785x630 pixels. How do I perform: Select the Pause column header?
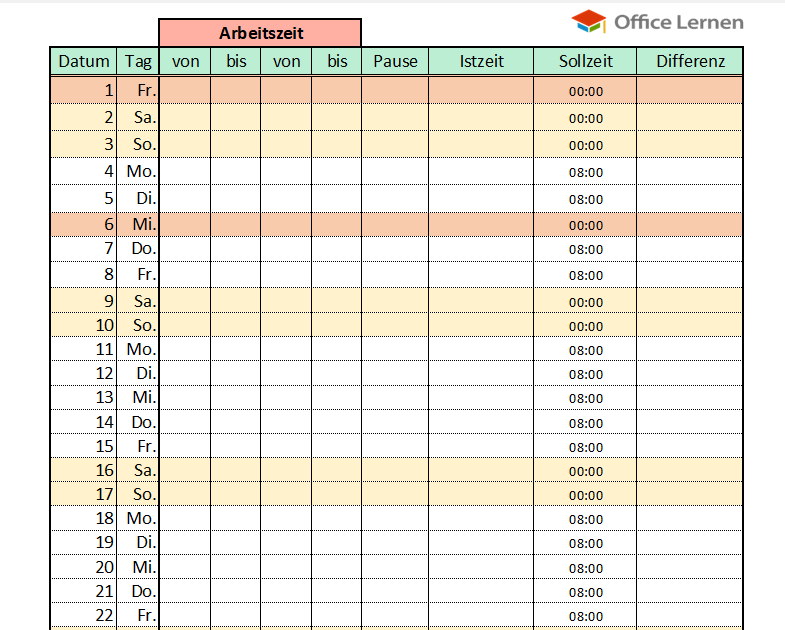[395, 61]
